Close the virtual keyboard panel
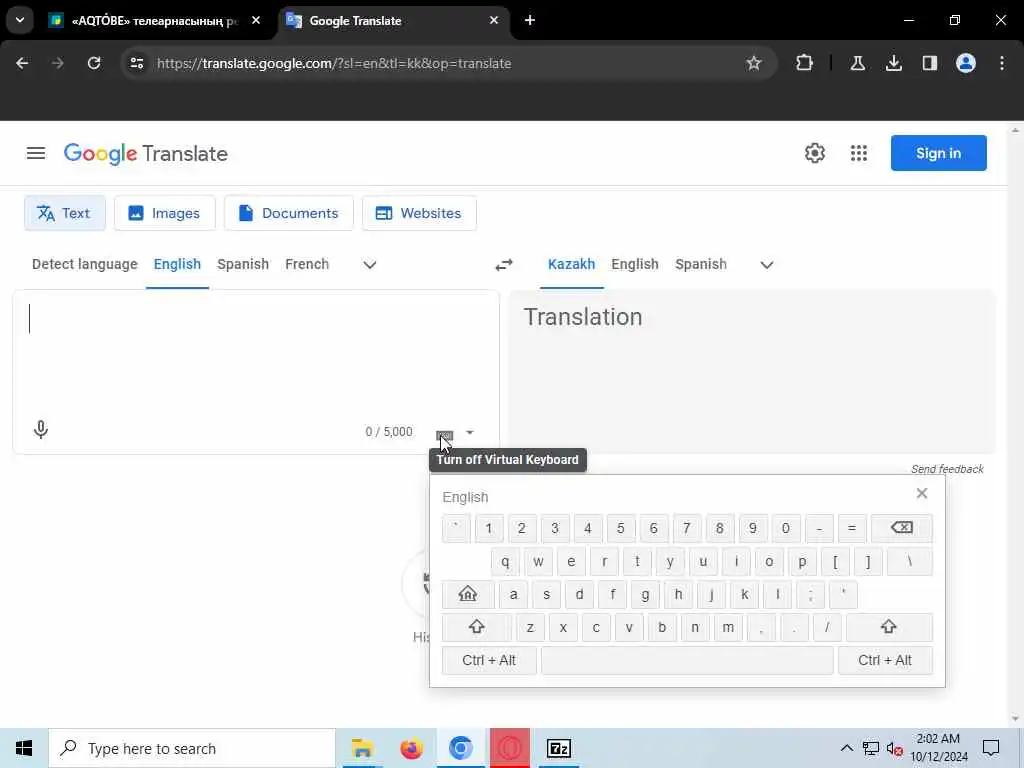 pos(921,494)
